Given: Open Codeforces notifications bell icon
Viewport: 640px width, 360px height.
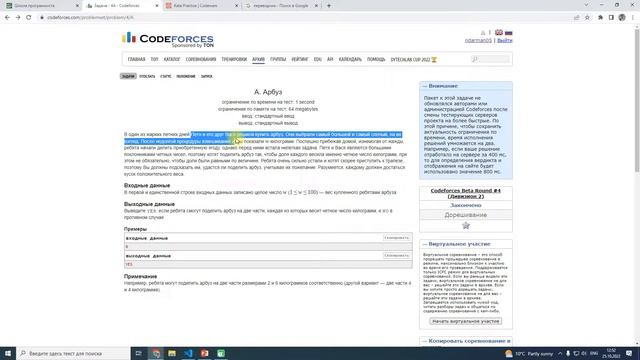Looking at the screenshot, I should click(483, 33).
